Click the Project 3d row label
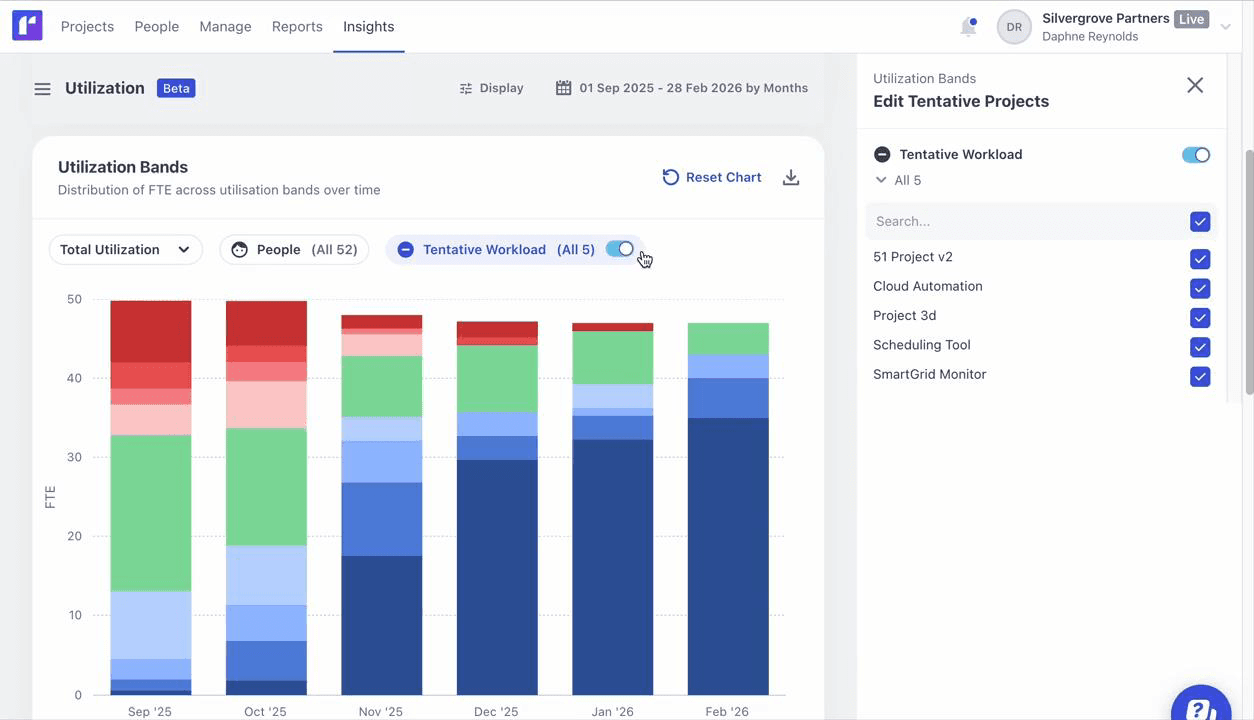 pos(905,315)
